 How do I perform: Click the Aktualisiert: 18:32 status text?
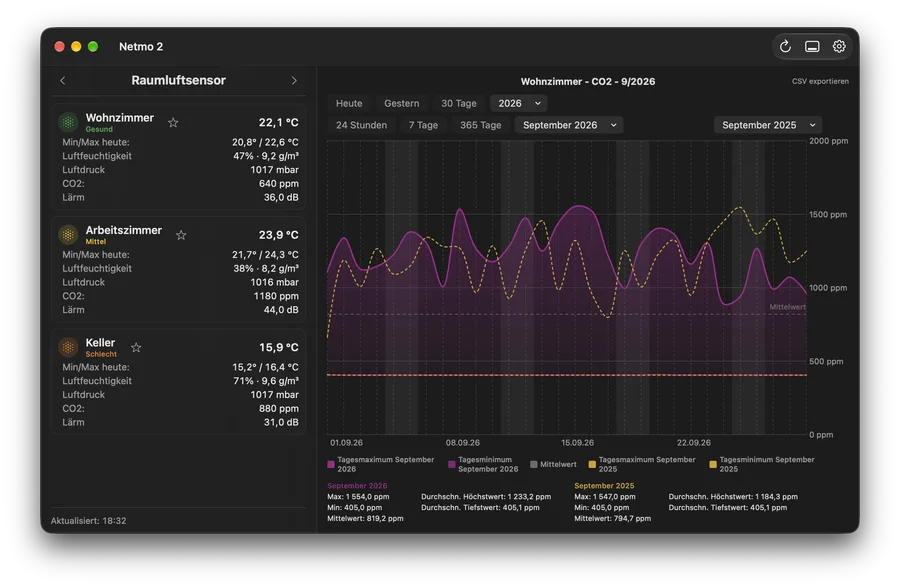(88, 521)
